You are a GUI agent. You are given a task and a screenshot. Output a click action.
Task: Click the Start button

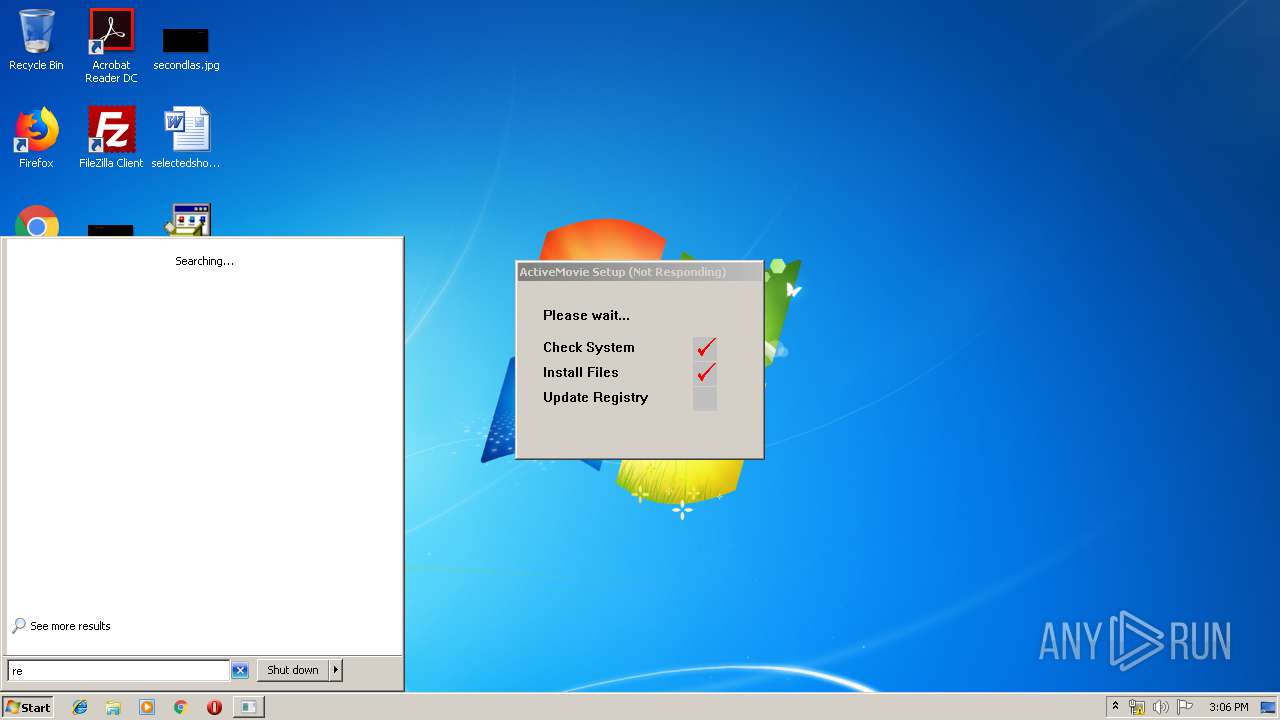coord(28,707)
